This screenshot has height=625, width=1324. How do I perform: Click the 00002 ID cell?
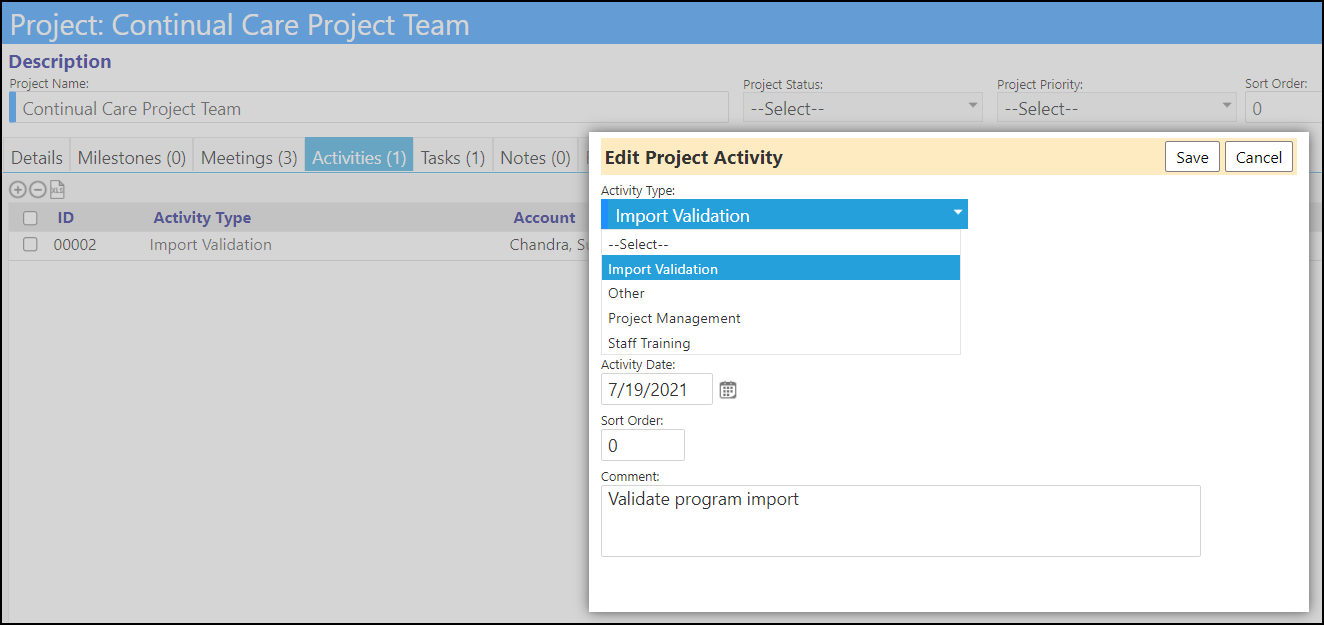[75, 244]
